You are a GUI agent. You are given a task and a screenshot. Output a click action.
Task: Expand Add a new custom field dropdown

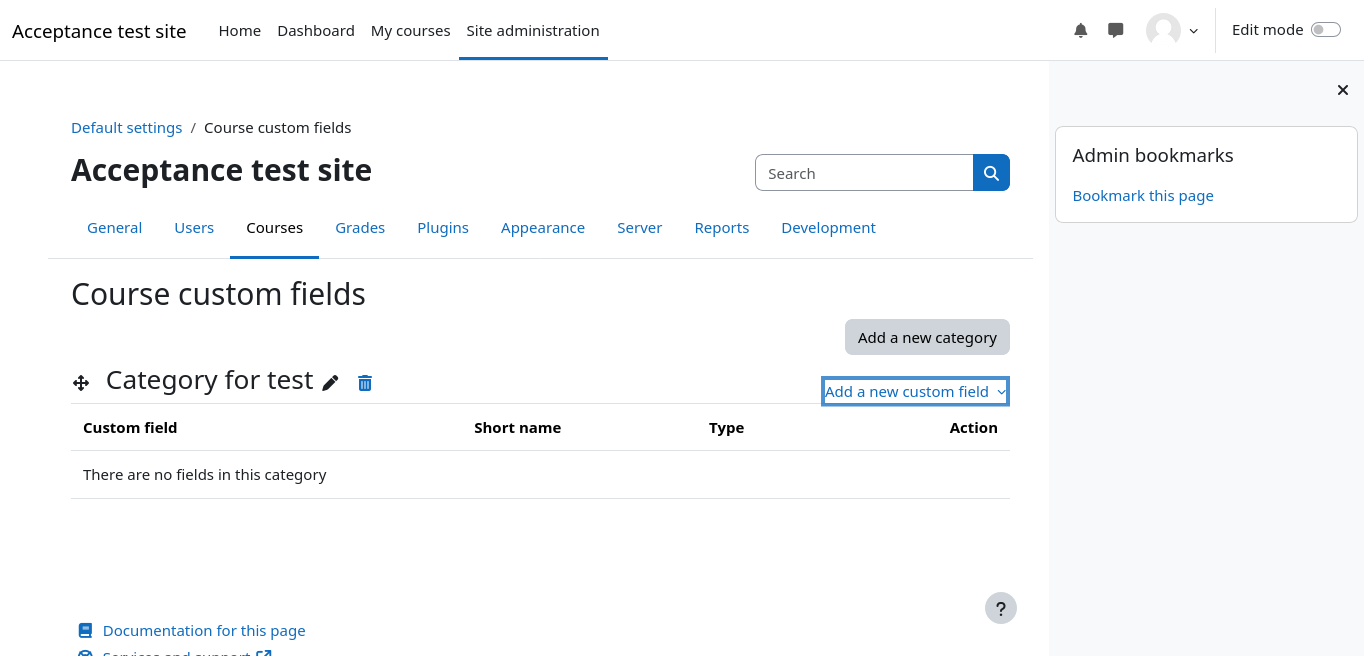click(915, 392)
